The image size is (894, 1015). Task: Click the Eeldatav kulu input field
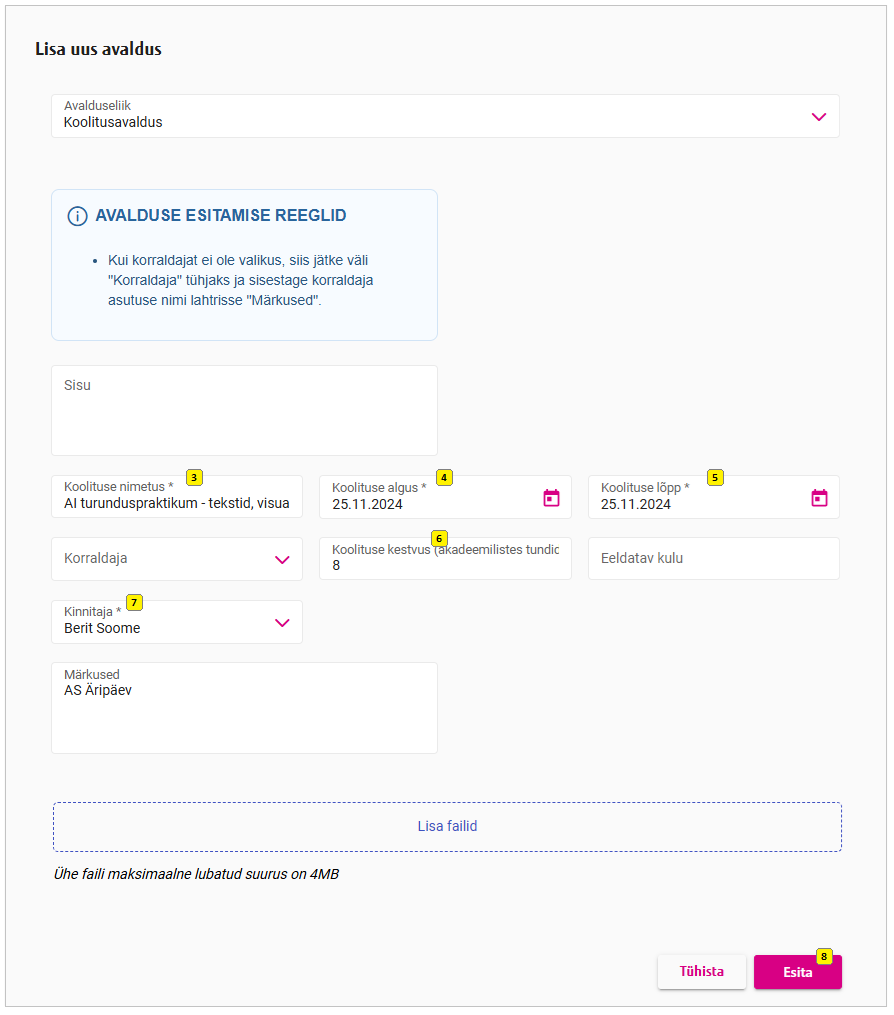713,559
